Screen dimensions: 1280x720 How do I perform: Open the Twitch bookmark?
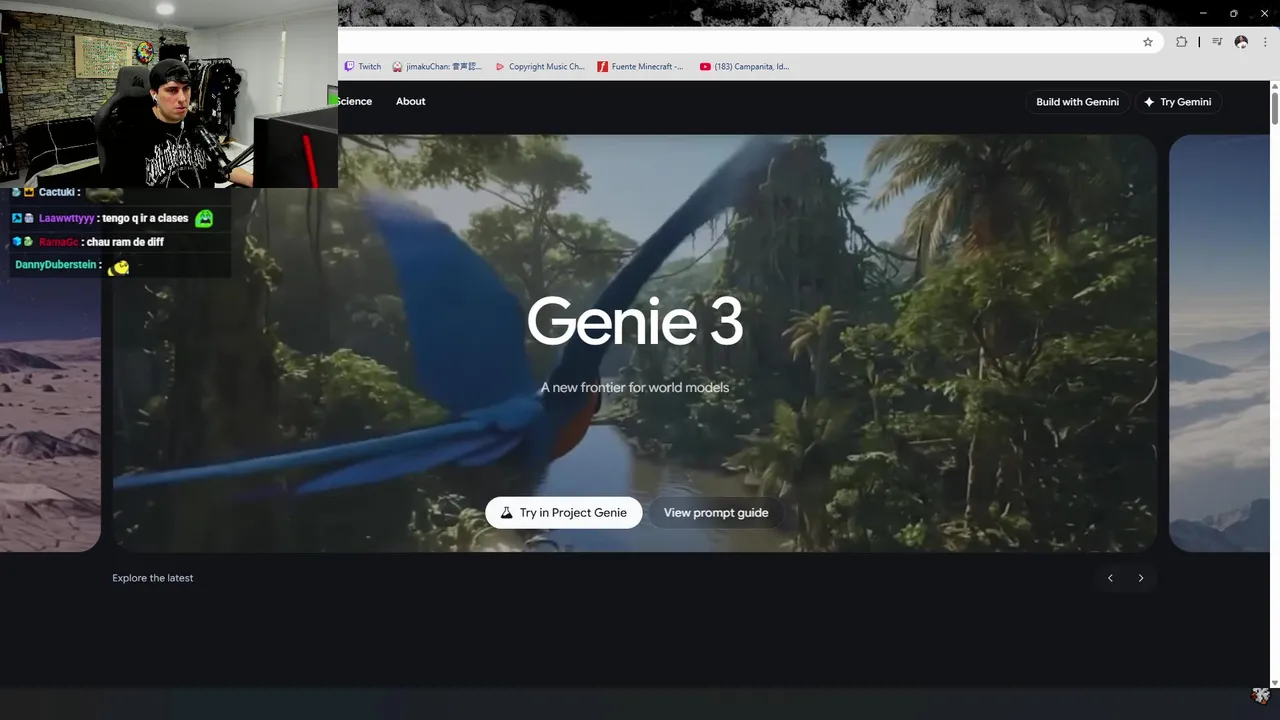pos(363,67)
